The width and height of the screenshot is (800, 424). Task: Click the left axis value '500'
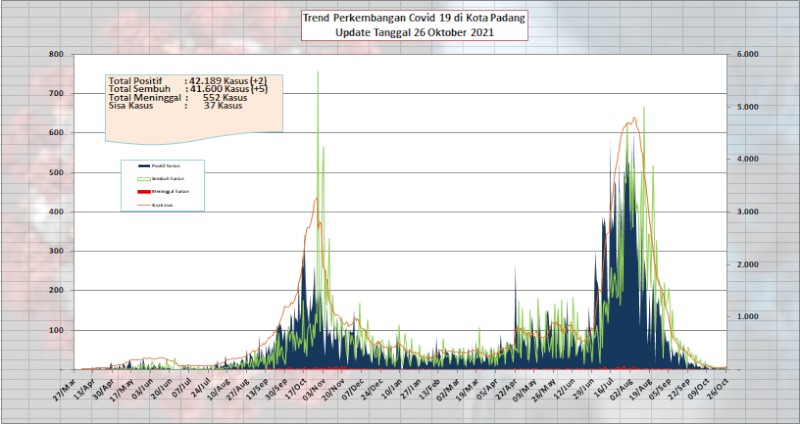pos(56,172)
